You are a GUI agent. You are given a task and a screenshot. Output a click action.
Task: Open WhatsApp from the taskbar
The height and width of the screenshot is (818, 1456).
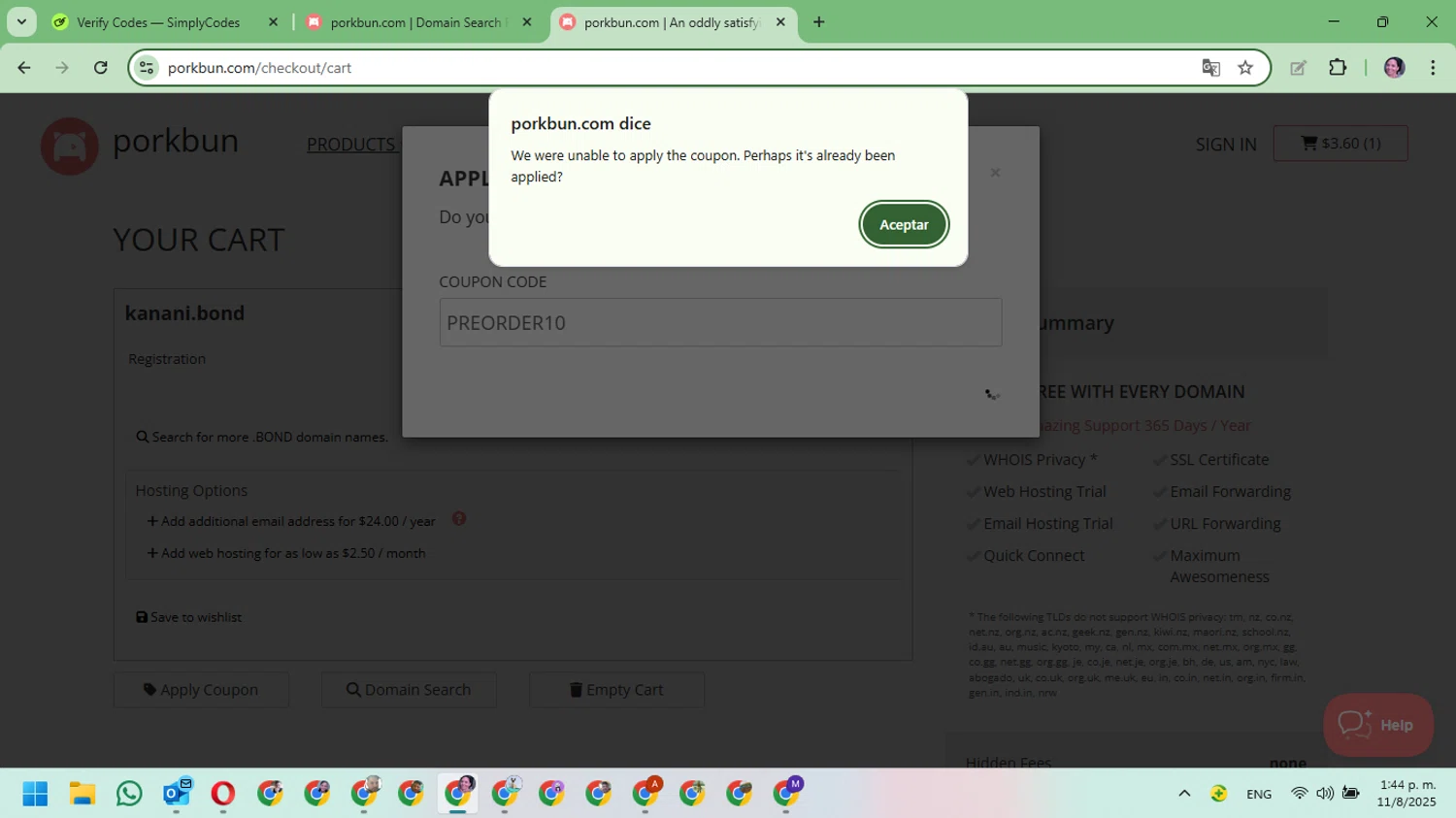tap(129, 794)
